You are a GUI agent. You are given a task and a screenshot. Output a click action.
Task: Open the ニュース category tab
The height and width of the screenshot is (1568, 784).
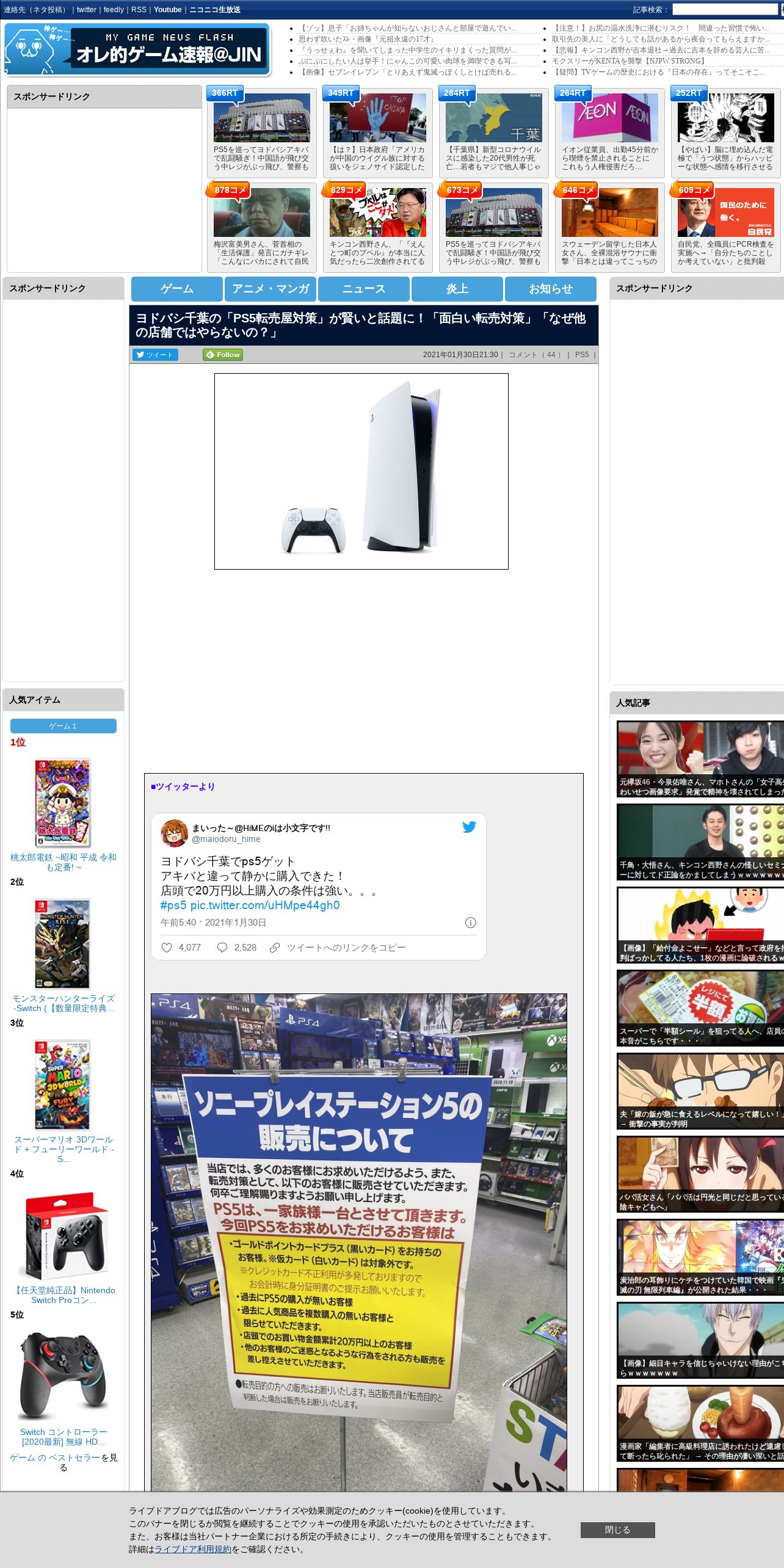point(364,289)
